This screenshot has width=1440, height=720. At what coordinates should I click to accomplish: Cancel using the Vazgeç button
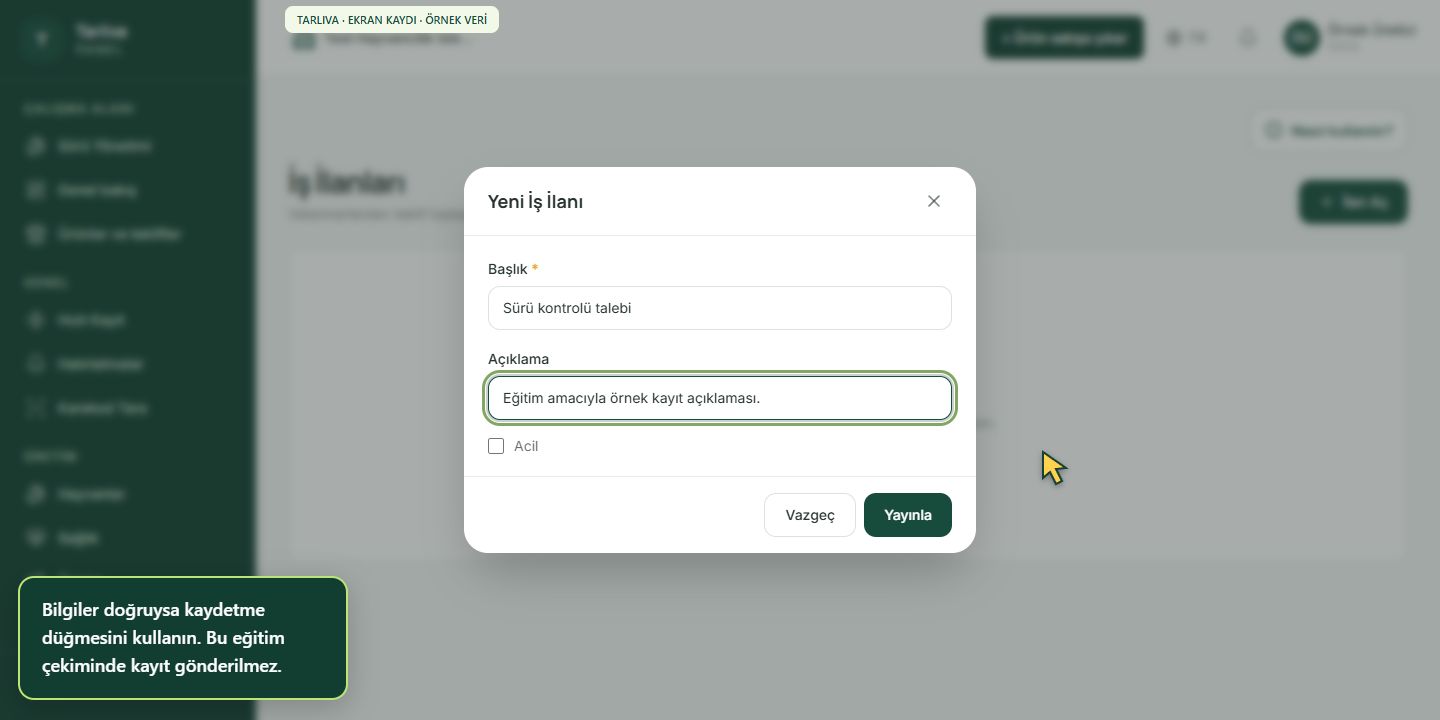(x=810, y=515)
